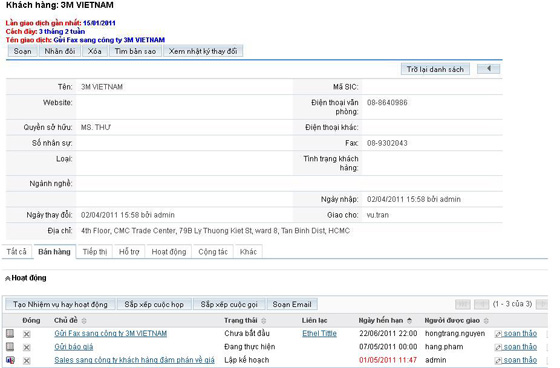Sort by the Ngày hến hạn column arrow
Image resolution: width=560 pixels, height=368 pixels.
click(x=409, y=320)
